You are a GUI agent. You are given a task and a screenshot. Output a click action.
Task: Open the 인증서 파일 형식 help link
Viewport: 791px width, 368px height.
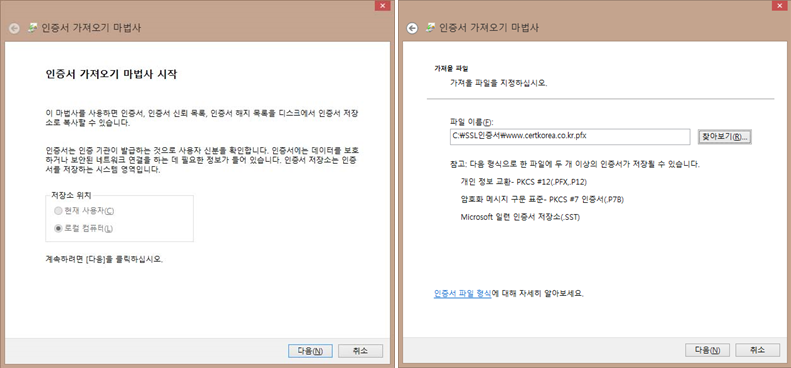click(x=463, y=293)
